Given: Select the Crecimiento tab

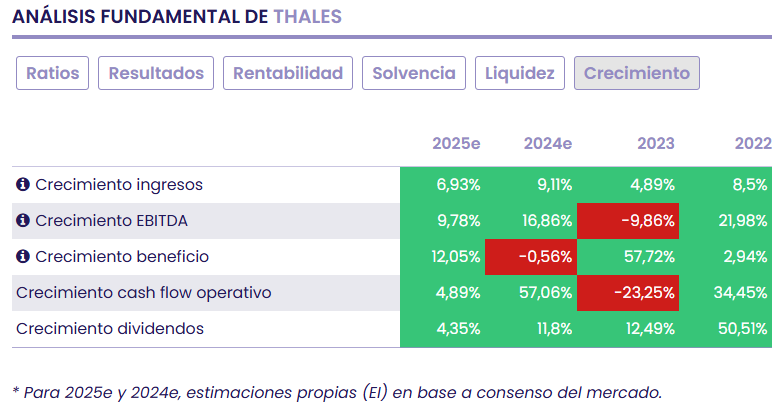Looking at the screenshot, I should tap(637, 73).
